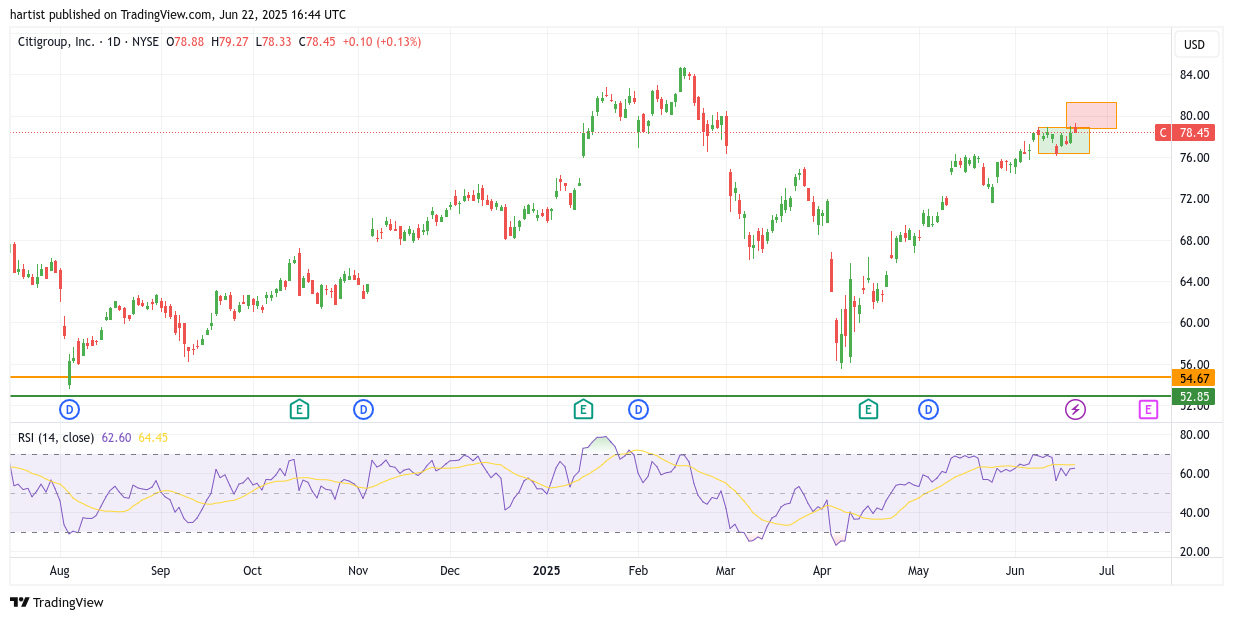Click the RSI (14, close) indicator legend
The height and width of the screenshot is (620, 1233).
(x=56, y=437)
